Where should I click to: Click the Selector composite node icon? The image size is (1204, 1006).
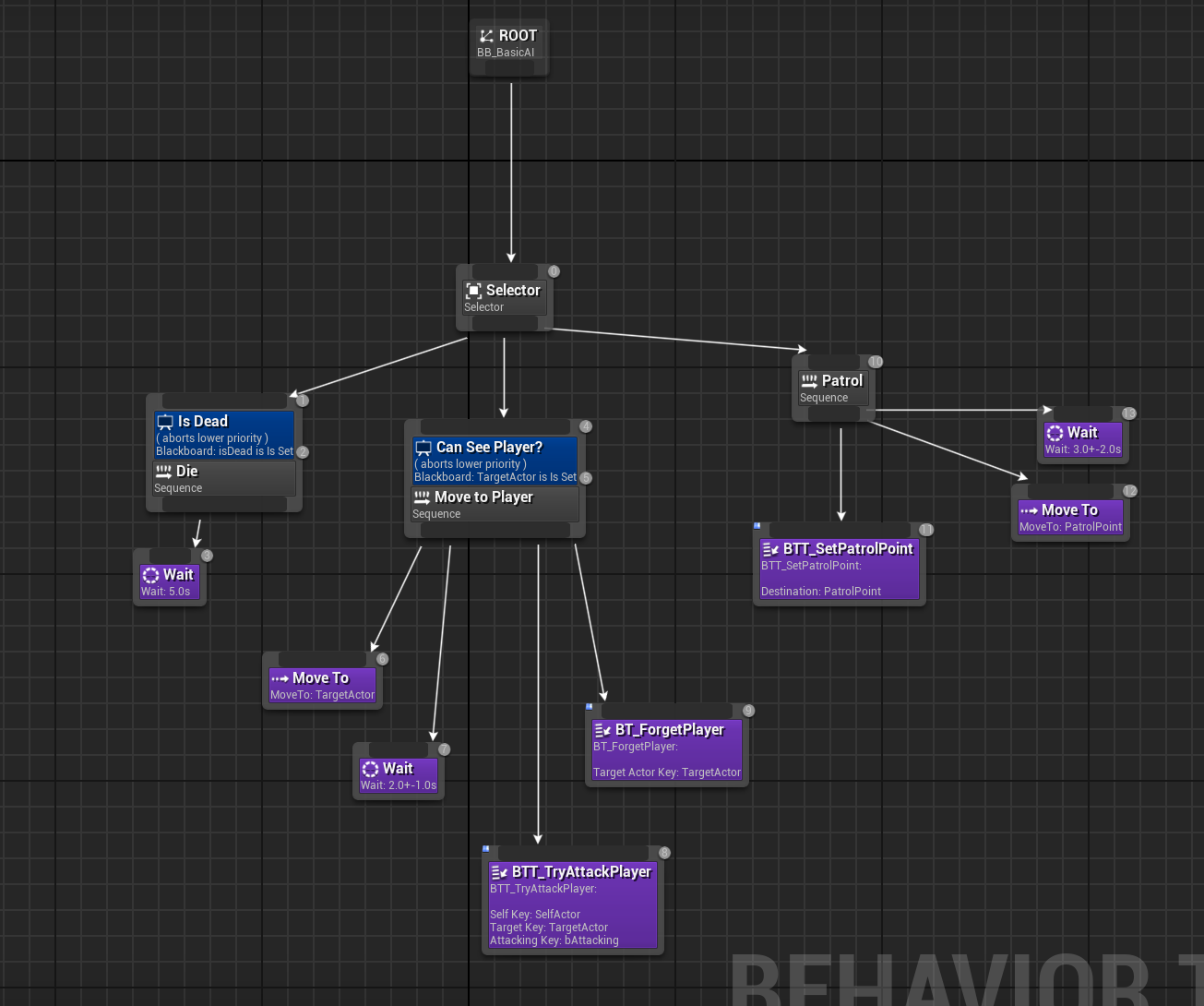(473, 291)
